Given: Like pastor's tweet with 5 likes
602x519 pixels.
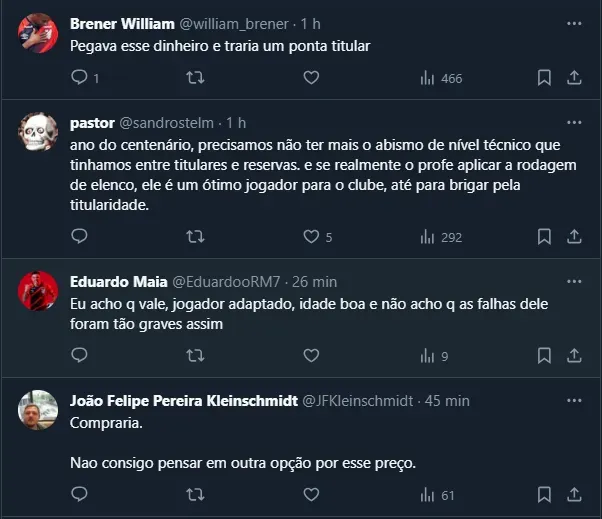Looking at the screenshot, I should click(x=311, y=237).
